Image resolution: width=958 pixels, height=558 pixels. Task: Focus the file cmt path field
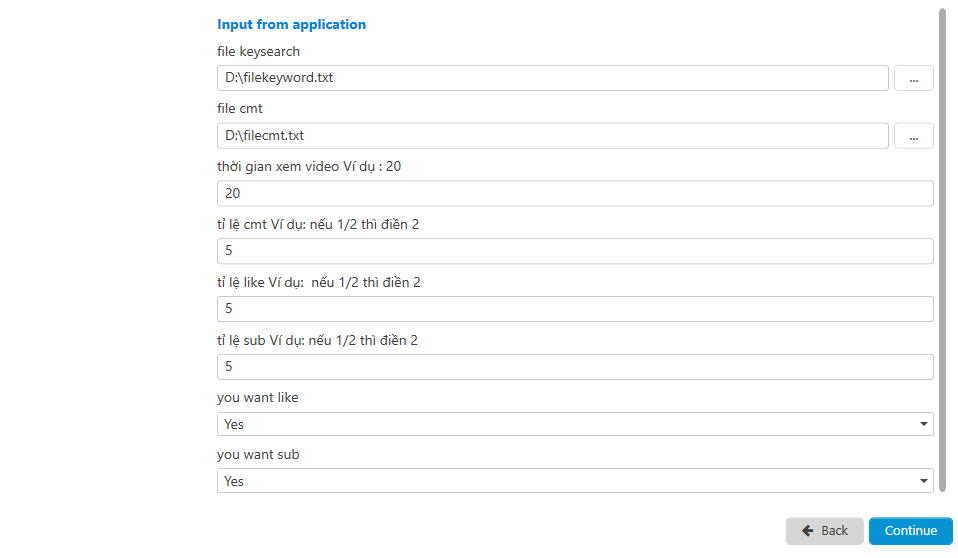pyautogui.click(x=552, y=135)
